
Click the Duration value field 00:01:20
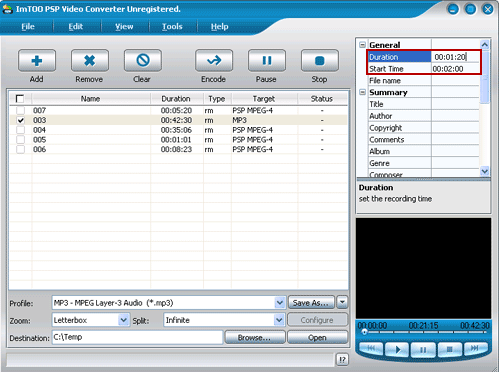click(x=455, y=57)
